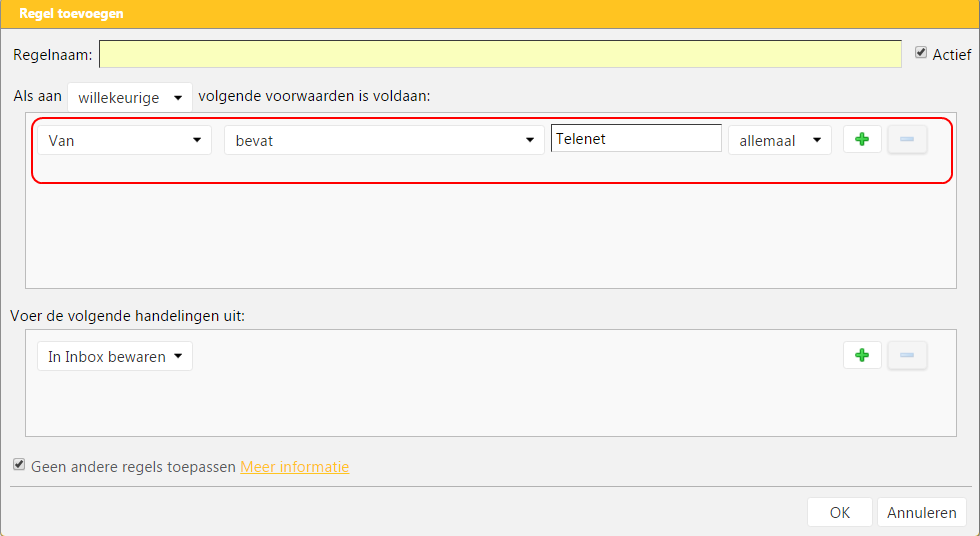Screen dimensions: 980x536
Task: Open the 'willekeurige' condition match dropdown
Action: point(130,97)
